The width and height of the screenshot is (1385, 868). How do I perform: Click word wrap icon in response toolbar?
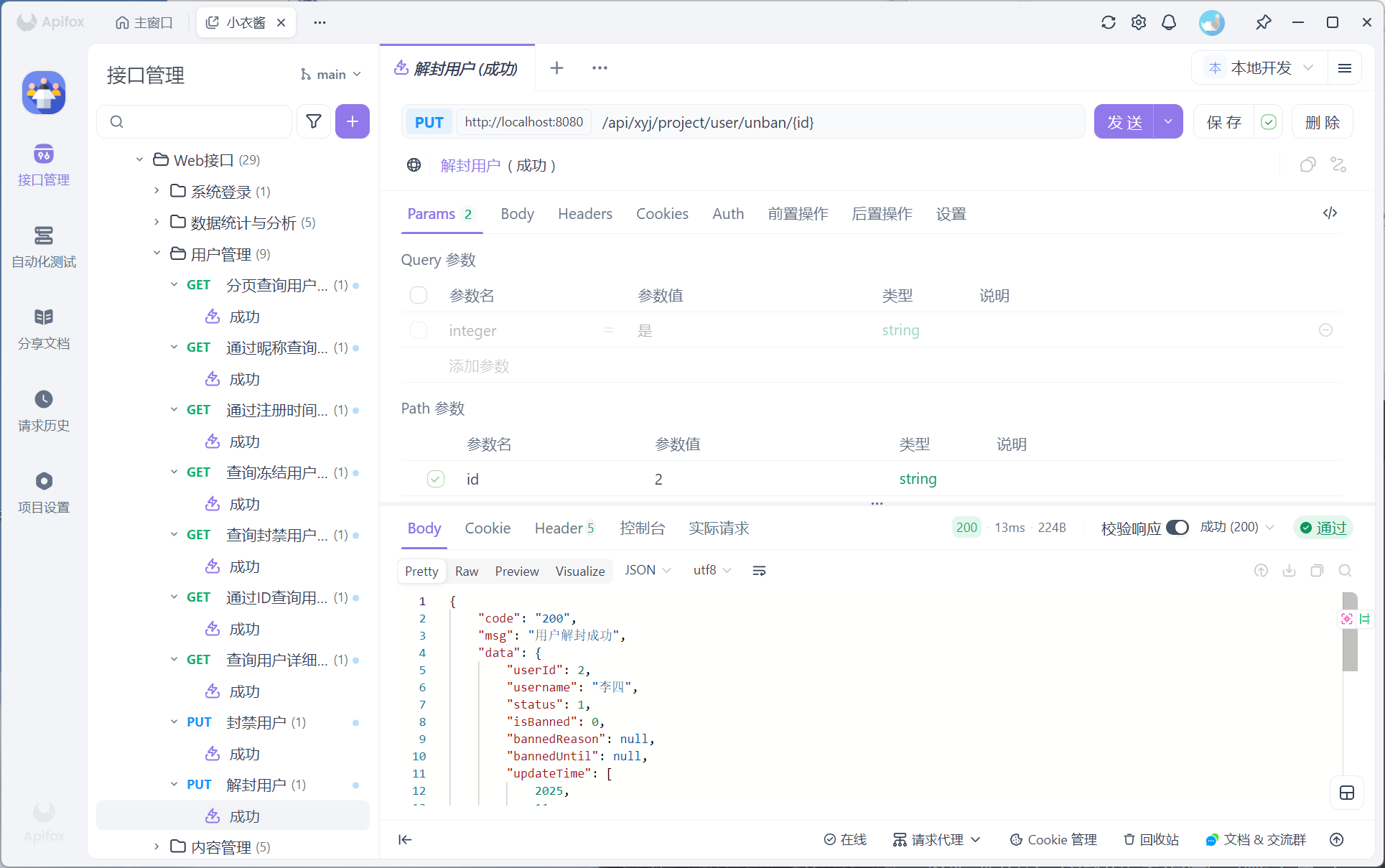[x=759, y=571]
